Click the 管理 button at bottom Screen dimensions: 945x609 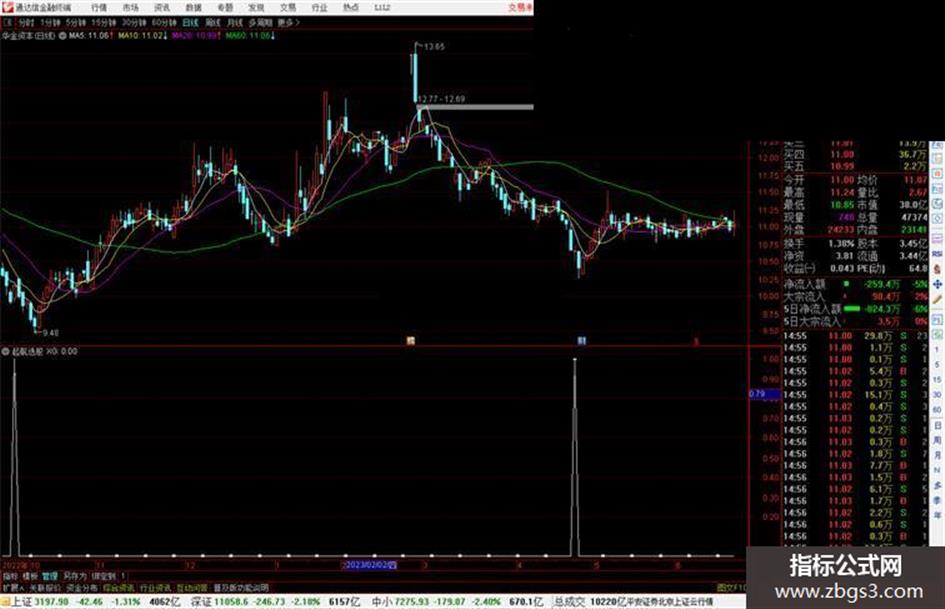point(50,576)
